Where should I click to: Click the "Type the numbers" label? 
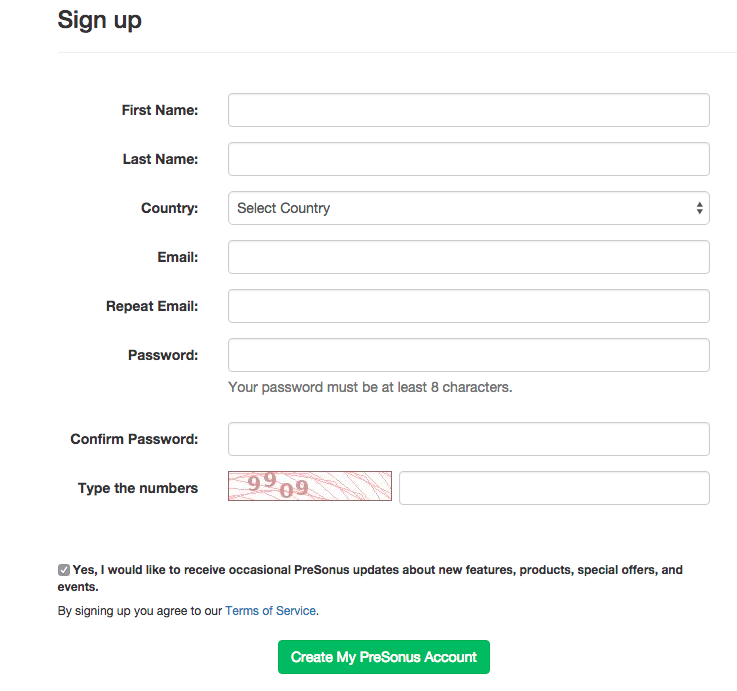[x=138, y=488]
